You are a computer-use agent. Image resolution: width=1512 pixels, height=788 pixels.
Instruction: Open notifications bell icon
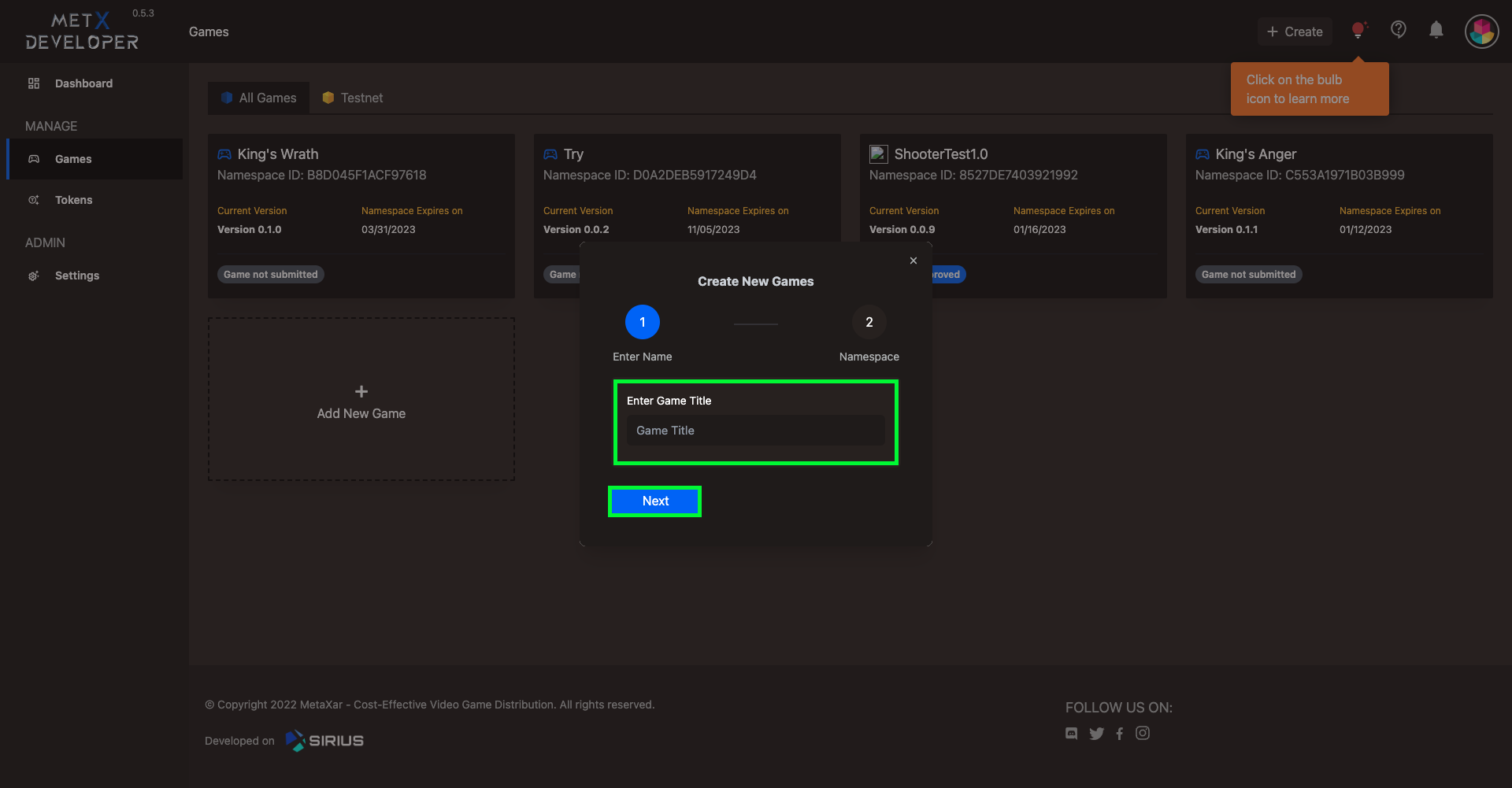tap(1436, 30)
